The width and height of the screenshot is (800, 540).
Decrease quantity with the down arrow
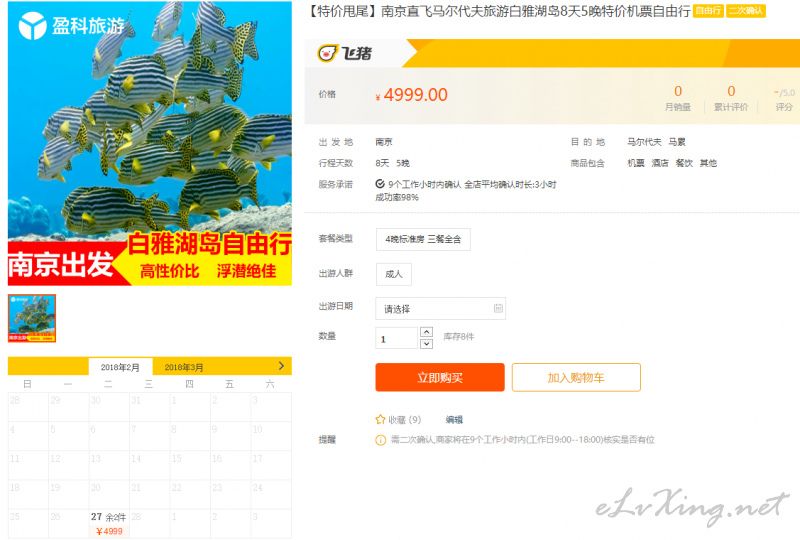(x=427, y=343)
